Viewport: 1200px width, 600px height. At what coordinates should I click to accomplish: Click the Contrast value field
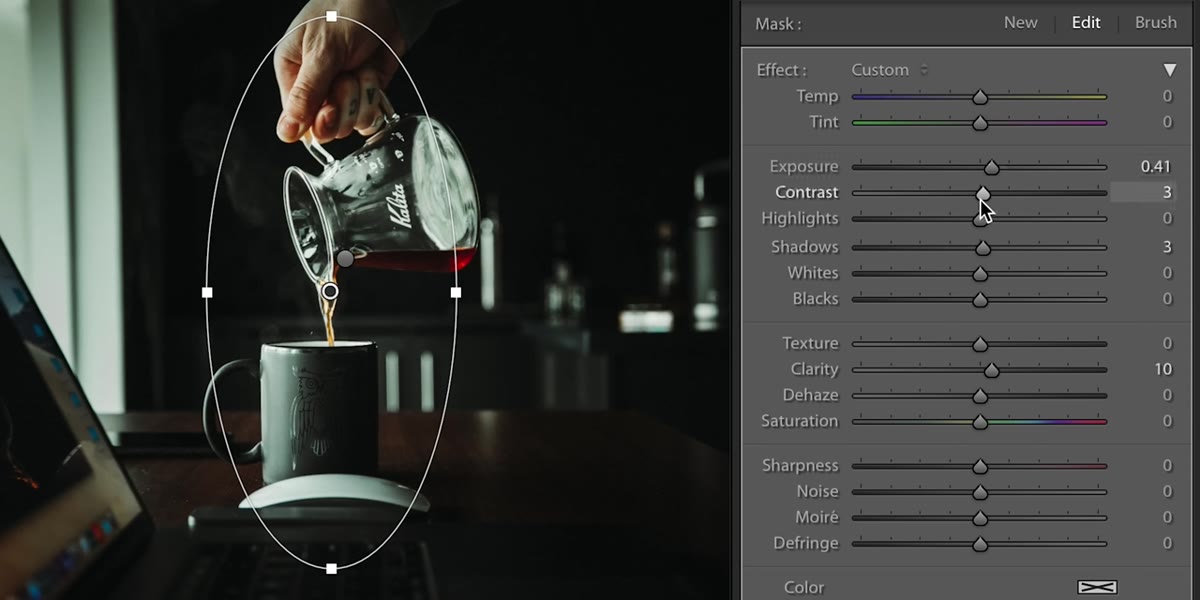[1143, 192]
